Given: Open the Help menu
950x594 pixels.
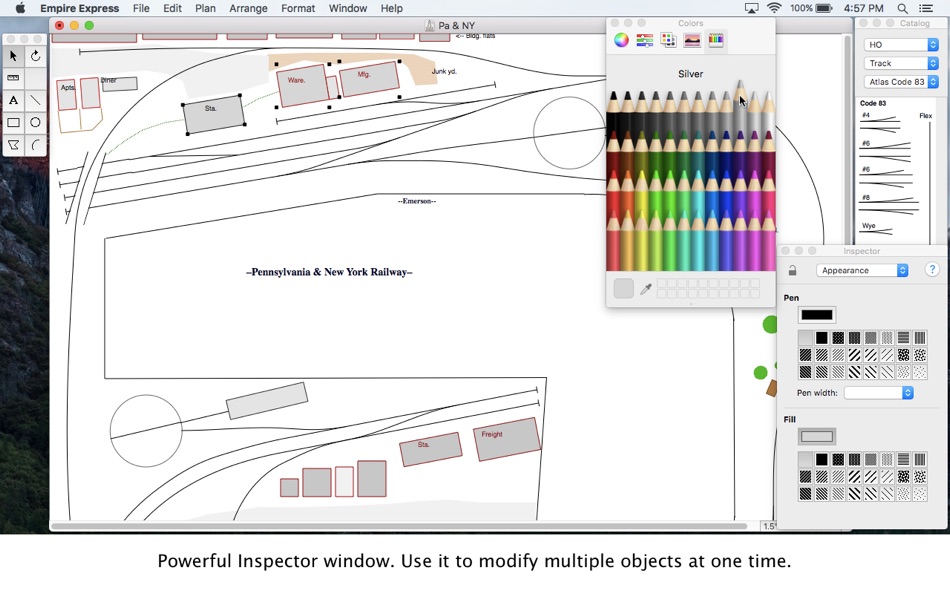Looking at the screenshot, I should click(x=391, y=8).
